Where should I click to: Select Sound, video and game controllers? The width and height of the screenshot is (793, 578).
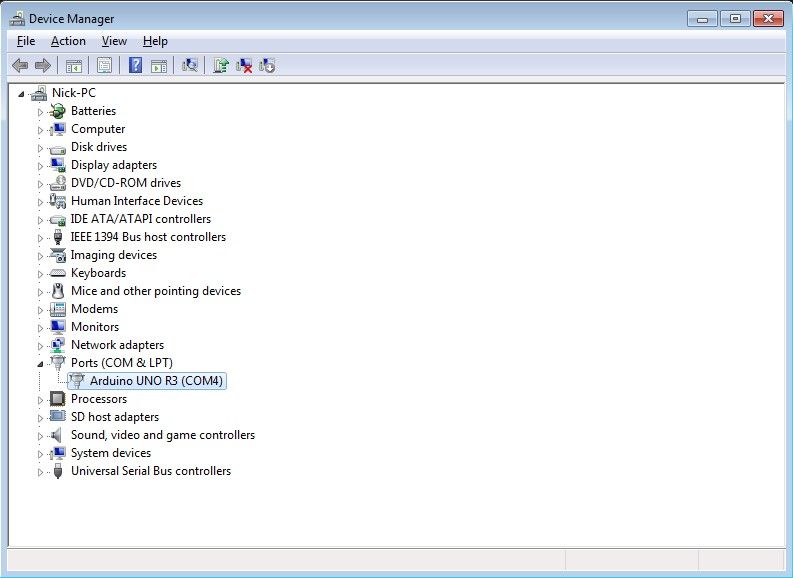point(162,435)
